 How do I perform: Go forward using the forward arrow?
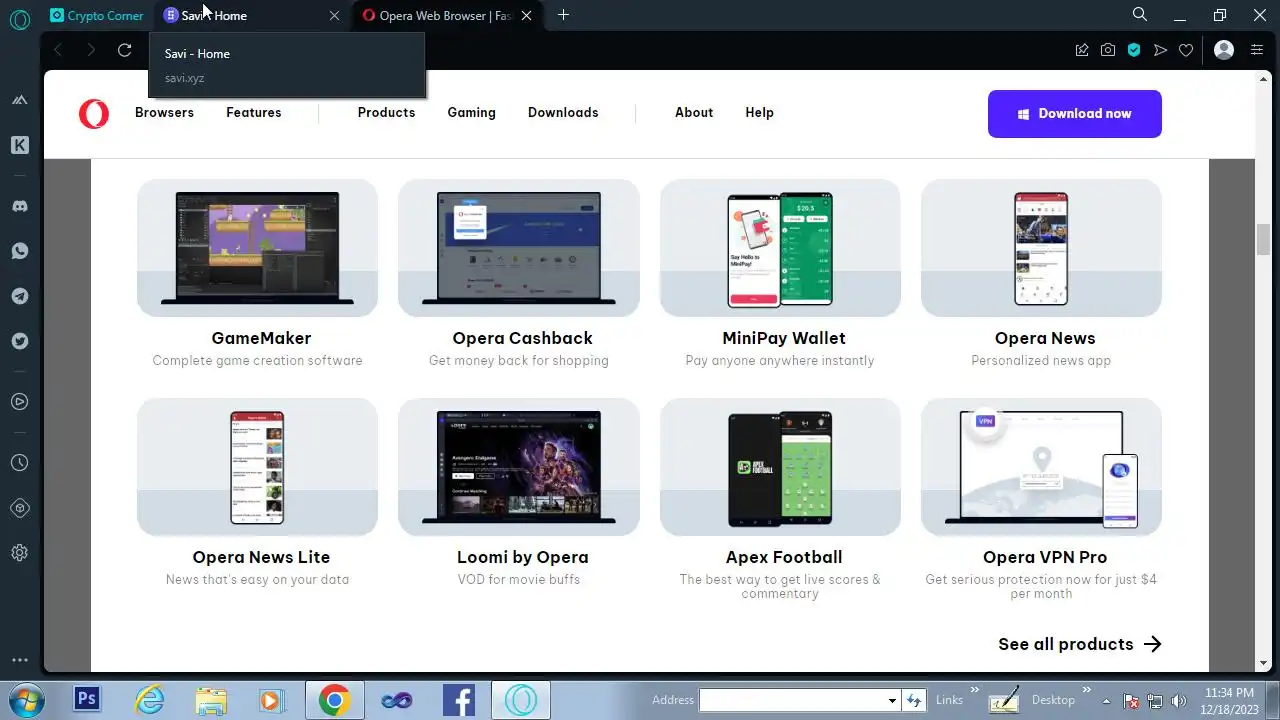(91, 50)
